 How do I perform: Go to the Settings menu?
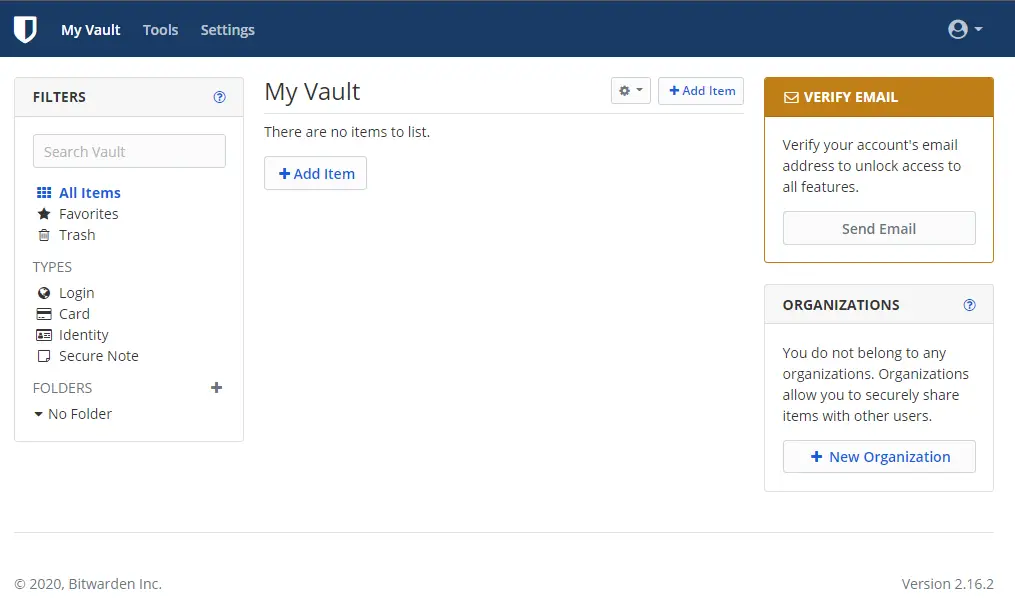coord(227,30)
